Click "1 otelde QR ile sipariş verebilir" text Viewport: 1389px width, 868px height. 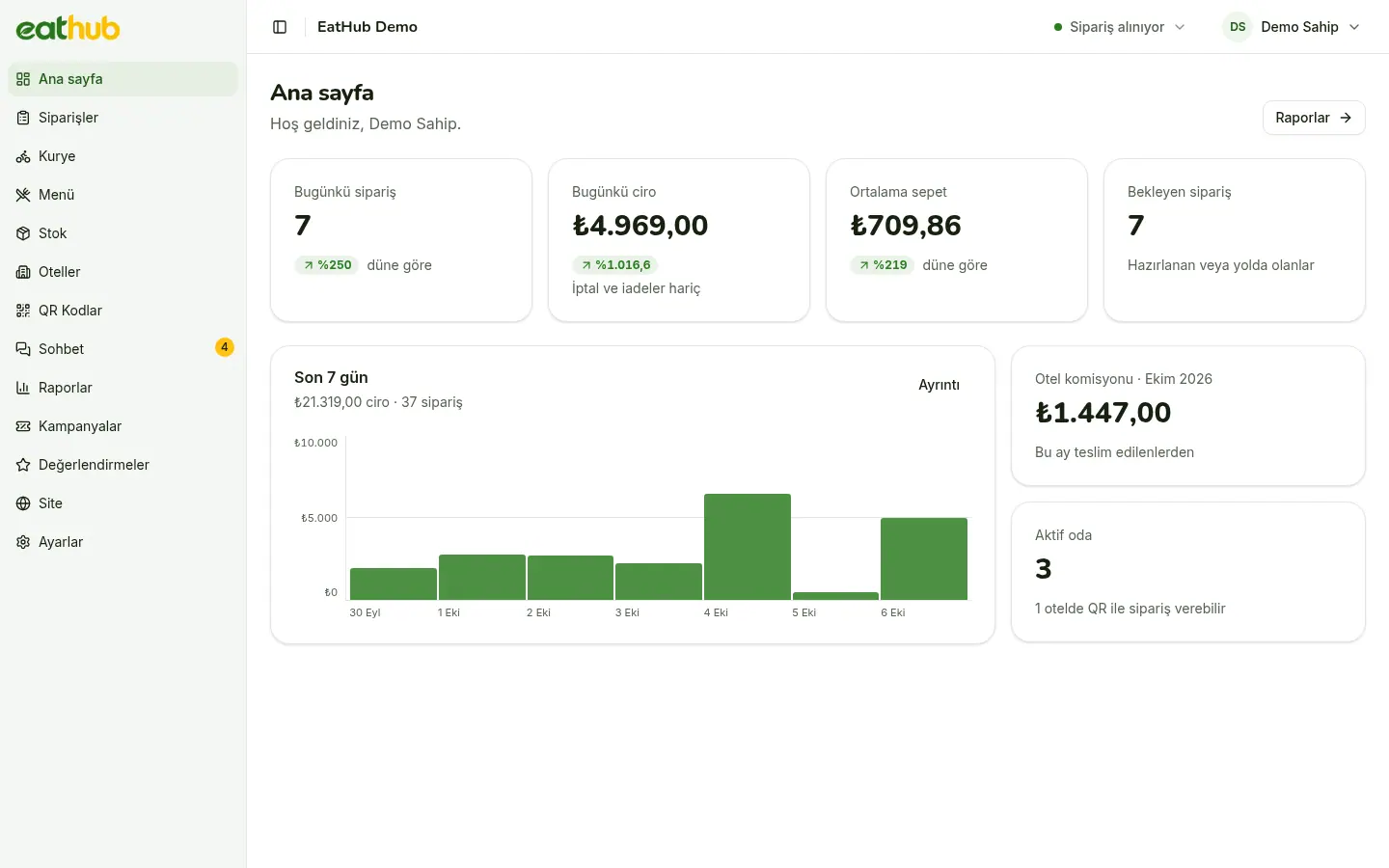(1130, 609)
